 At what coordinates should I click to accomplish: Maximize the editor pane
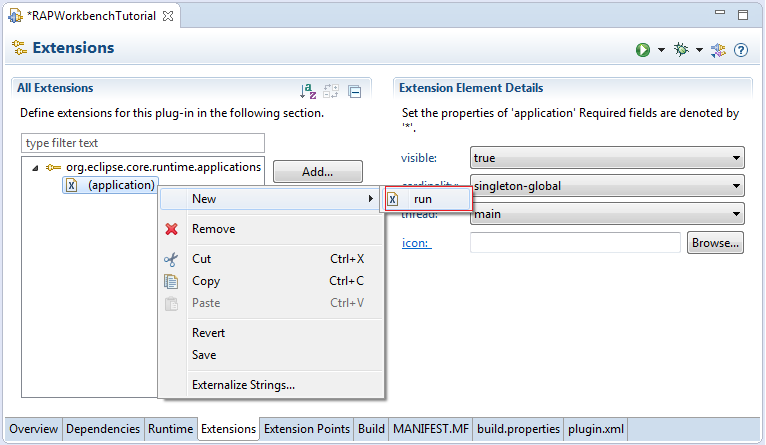(743, 15)
